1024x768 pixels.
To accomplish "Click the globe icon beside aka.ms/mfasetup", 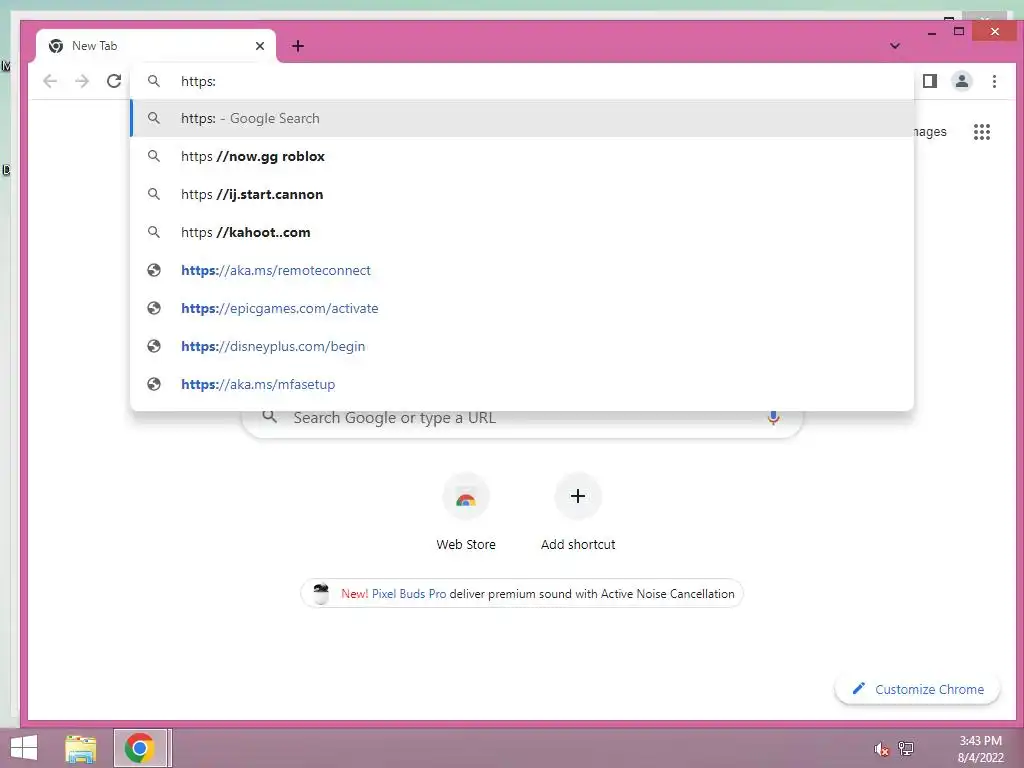I will point(153,383).
